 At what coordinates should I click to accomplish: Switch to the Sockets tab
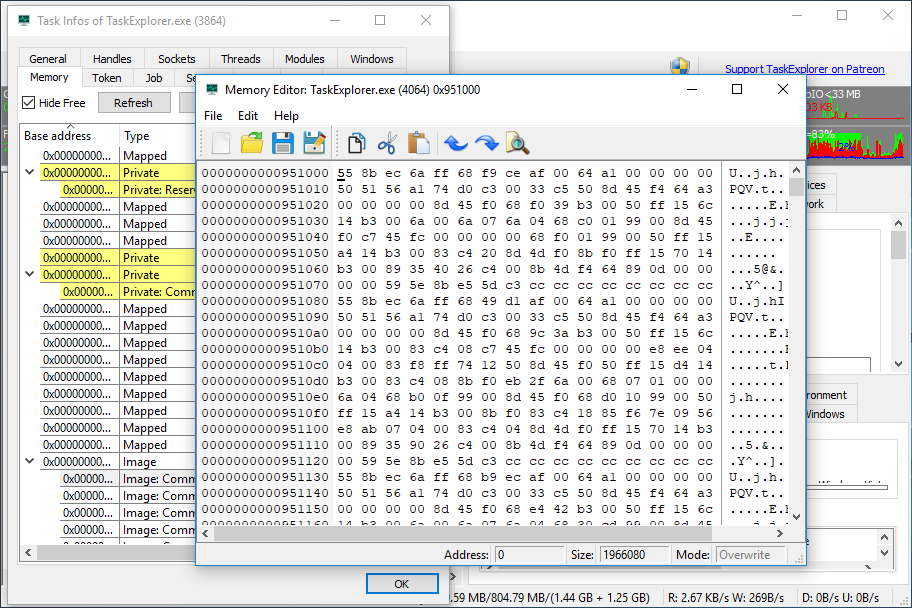pyautogui.click(x=177, y=59)
